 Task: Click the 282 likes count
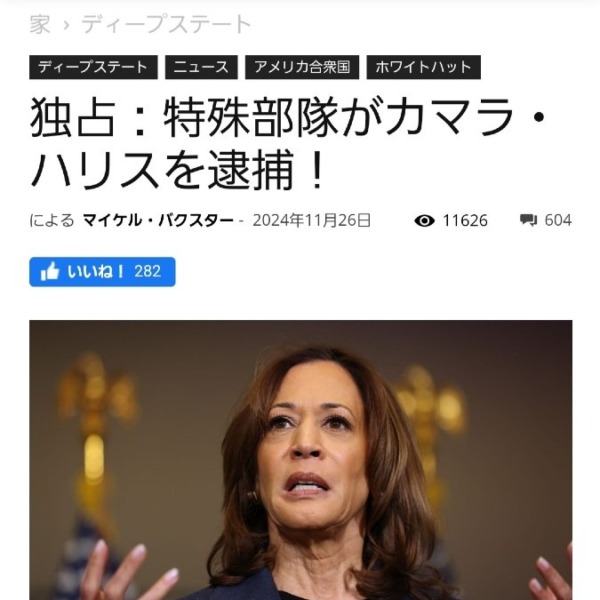click(148, 272)
